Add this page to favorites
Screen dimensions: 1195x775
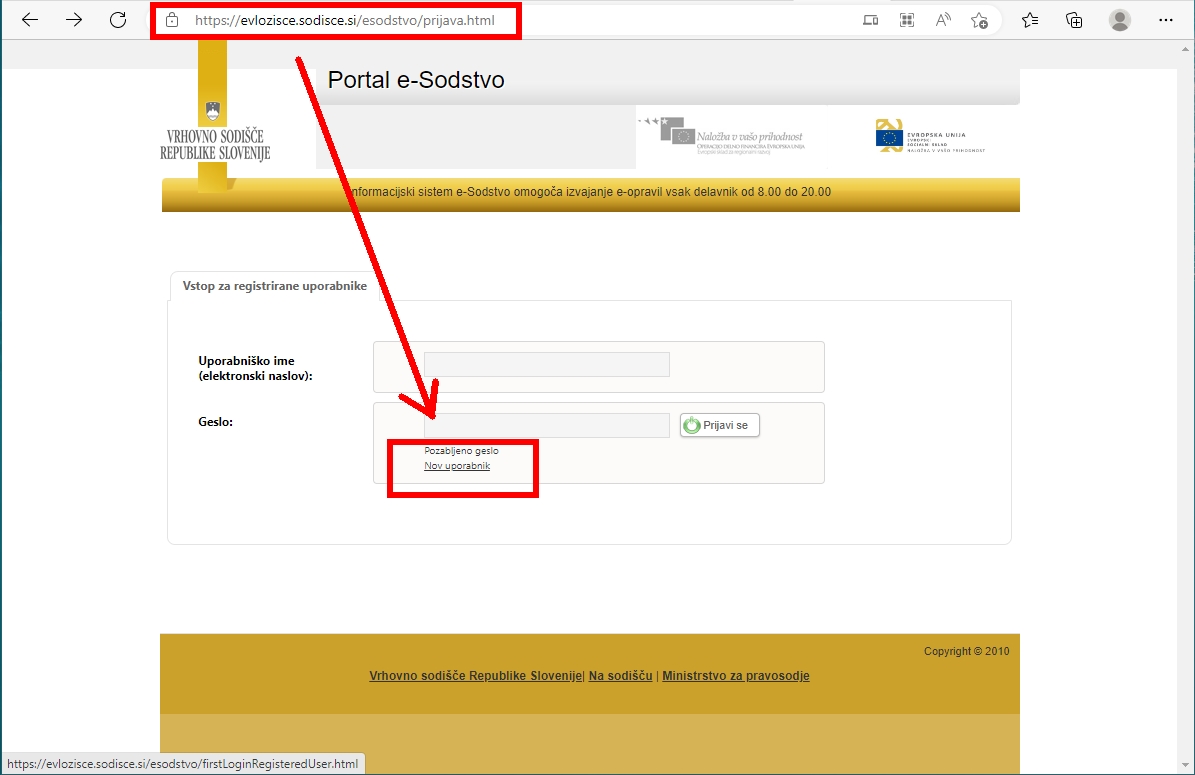click(x=981, y=19)
